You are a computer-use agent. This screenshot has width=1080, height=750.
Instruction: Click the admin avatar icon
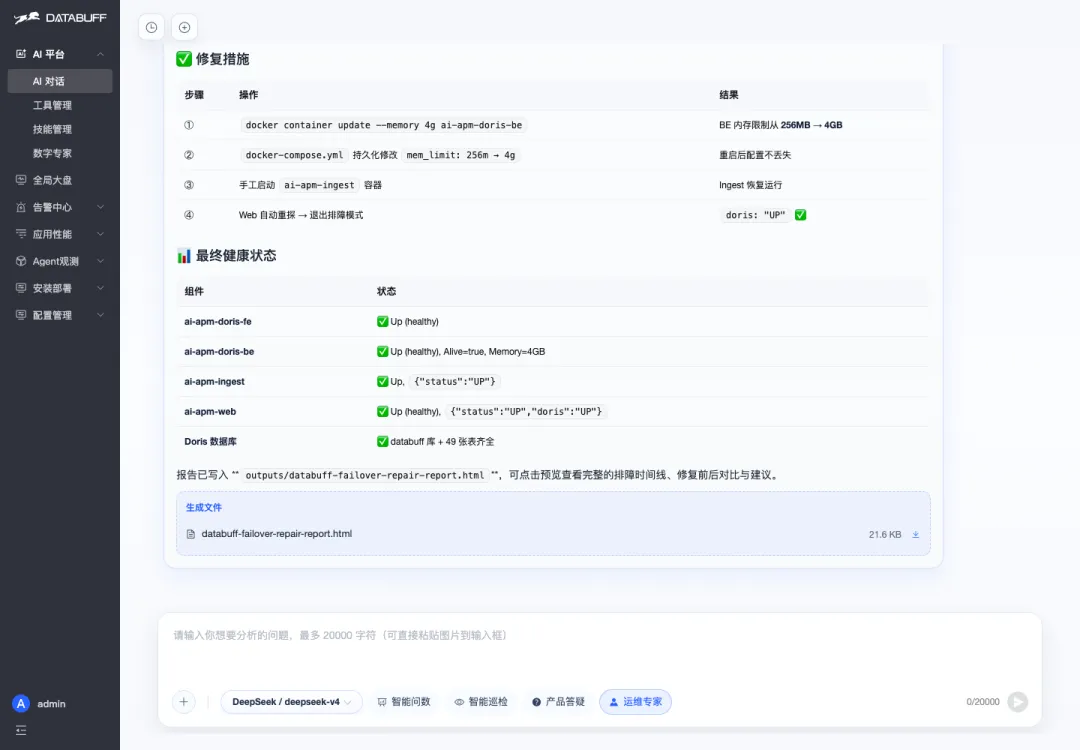point(21,703)
